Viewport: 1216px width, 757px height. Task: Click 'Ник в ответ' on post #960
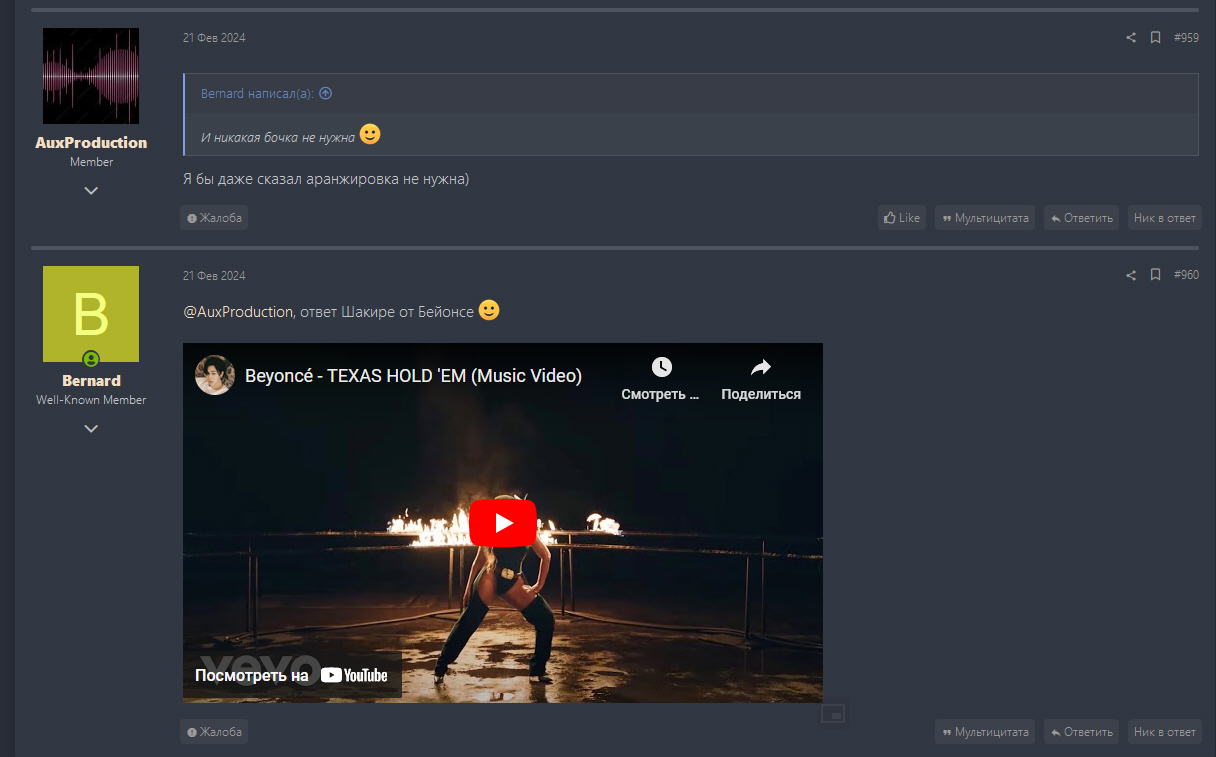1165,732
